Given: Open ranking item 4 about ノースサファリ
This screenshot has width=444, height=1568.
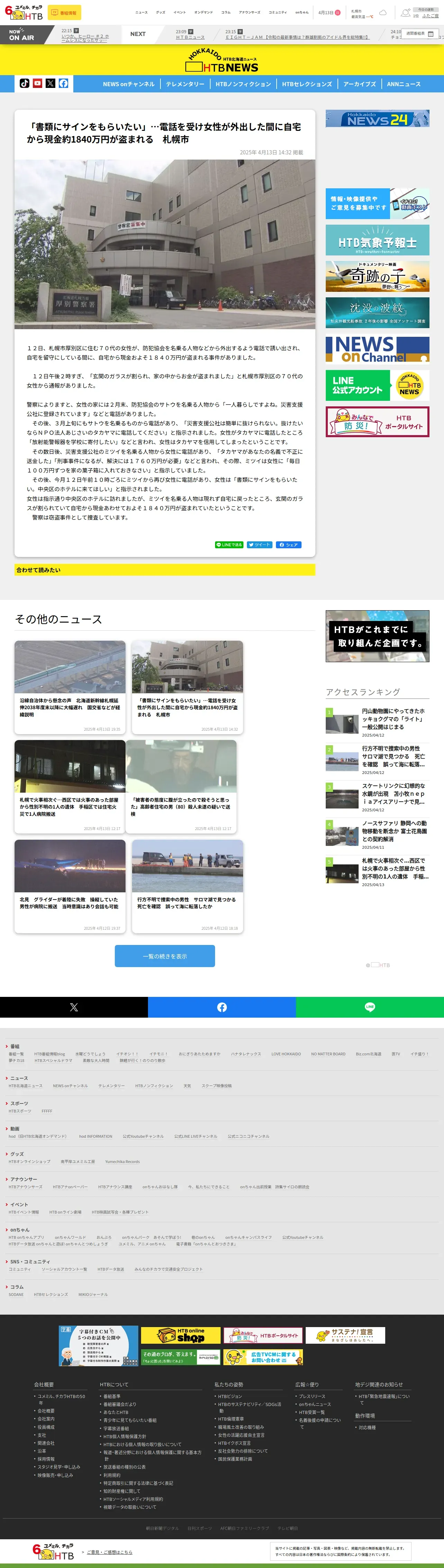Looking at the screenshot, I should click(377, 835).
